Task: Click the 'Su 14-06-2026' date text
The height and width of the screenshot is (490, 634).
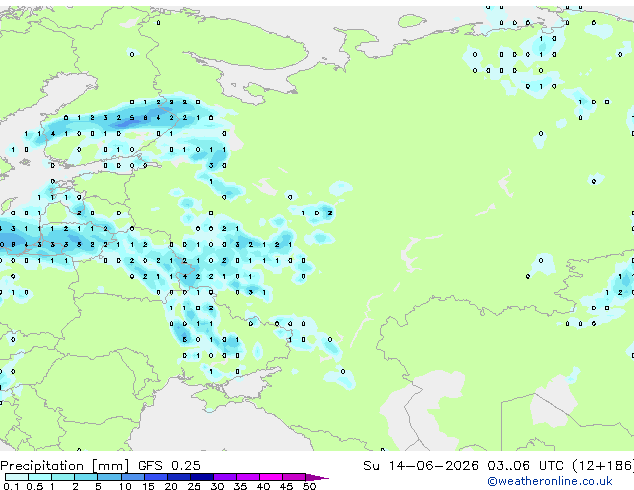Action: pos(421,465)
